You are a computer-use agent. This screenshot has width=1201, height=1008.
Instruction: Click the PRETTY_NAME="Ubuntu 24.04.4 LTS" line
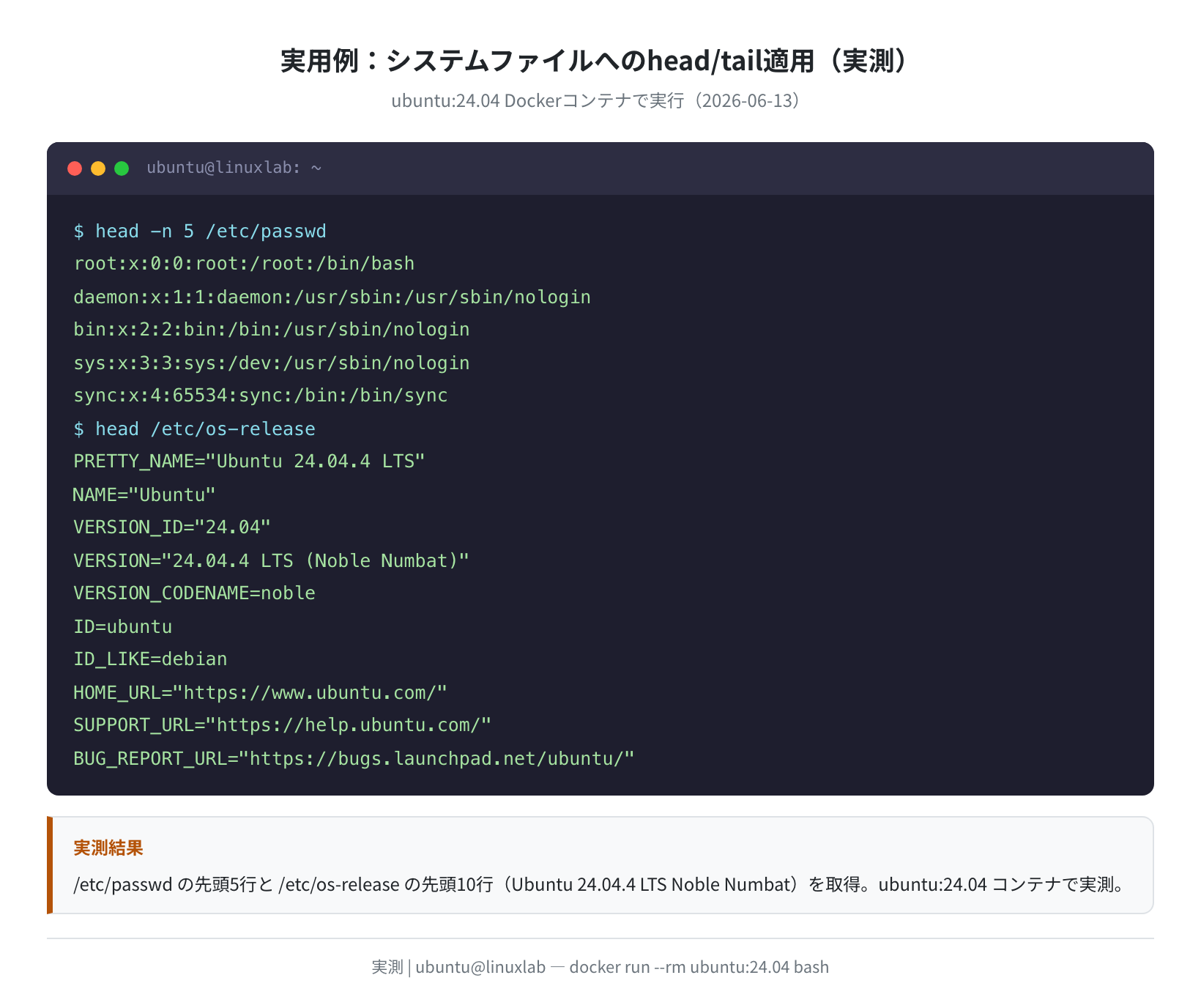(249, 462)
